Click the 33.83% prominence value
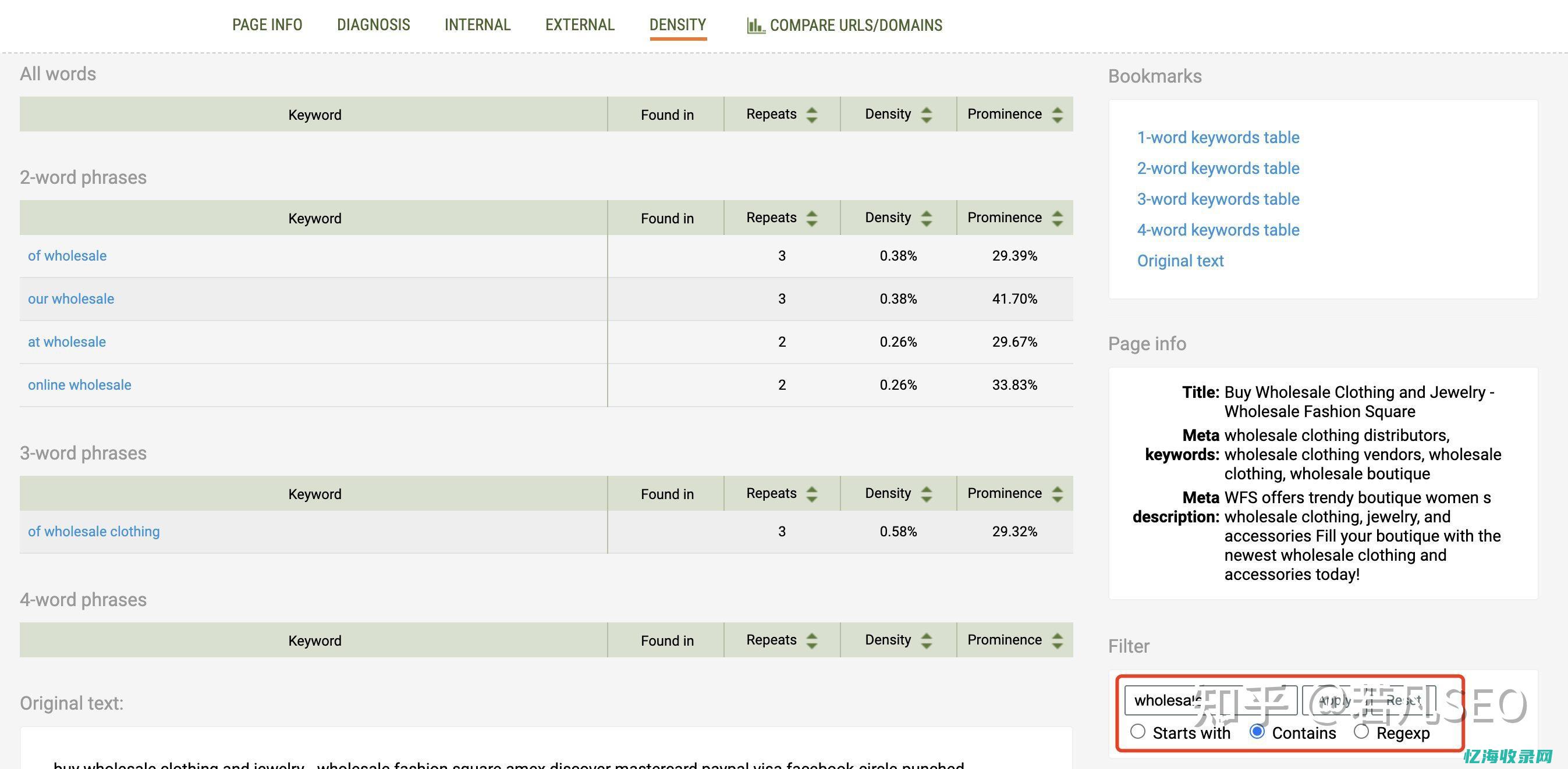1568x769 pixels. (1014, 385)
